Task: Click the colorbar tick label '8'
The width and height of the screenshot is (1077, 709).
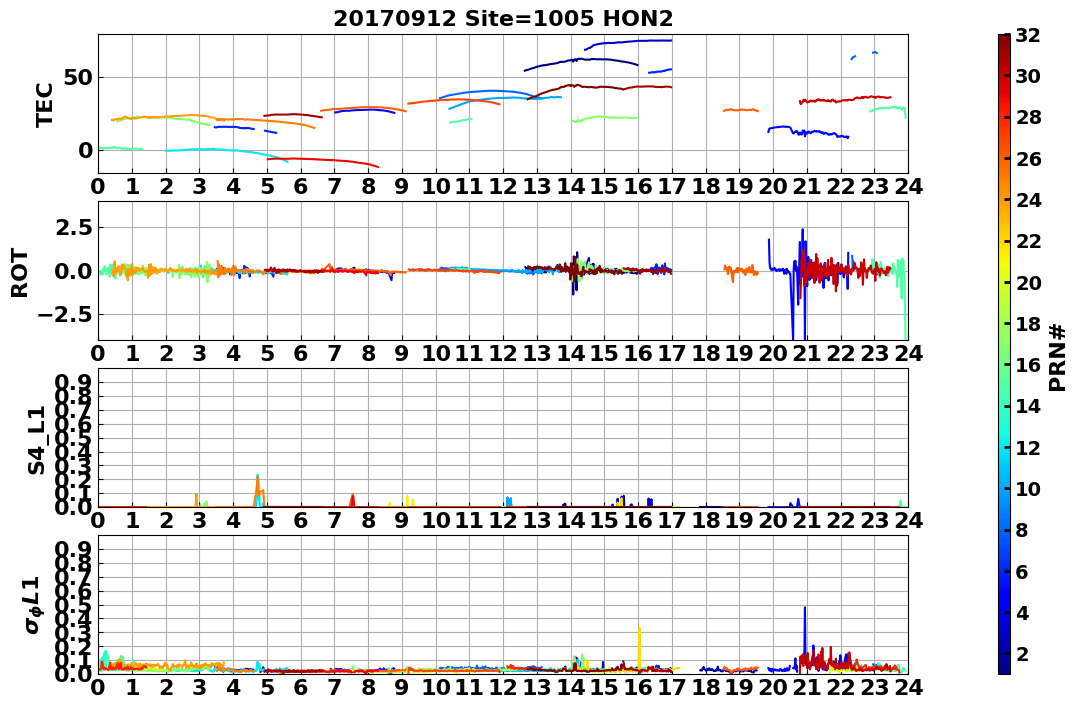Action: pyautogui.click(x=1022, y=530)
